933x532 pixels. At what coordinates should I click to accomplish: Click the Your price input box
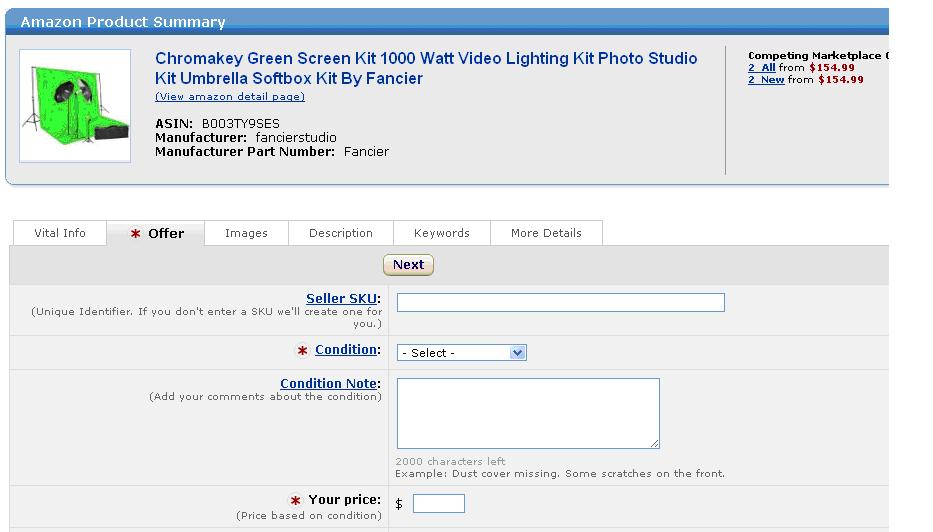(x=438, y=503)
